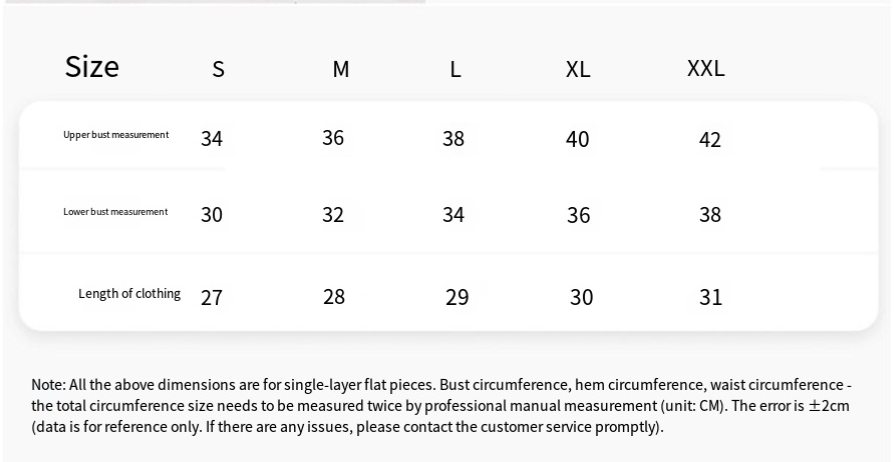Click the Upper bust measurement row label
This screenshot has width=894, height=462.
tap(116, 135)
